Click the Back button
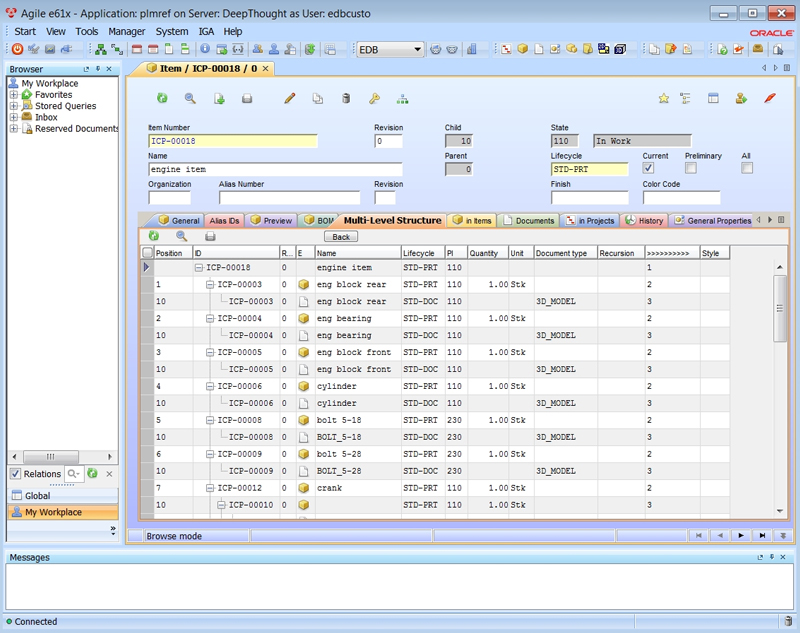Viewport: 800px width, 633px height. pyautogui.click(x=341, y=237)
